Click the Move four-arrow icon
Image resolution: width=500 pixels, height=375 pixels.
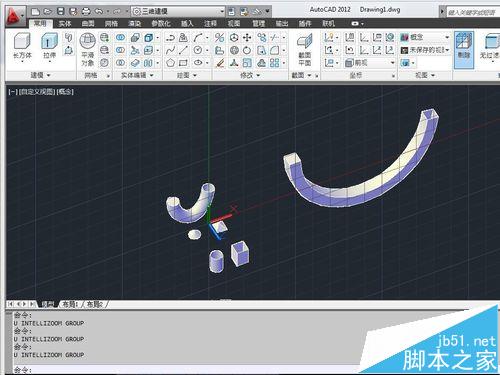(x=247, y=38)
